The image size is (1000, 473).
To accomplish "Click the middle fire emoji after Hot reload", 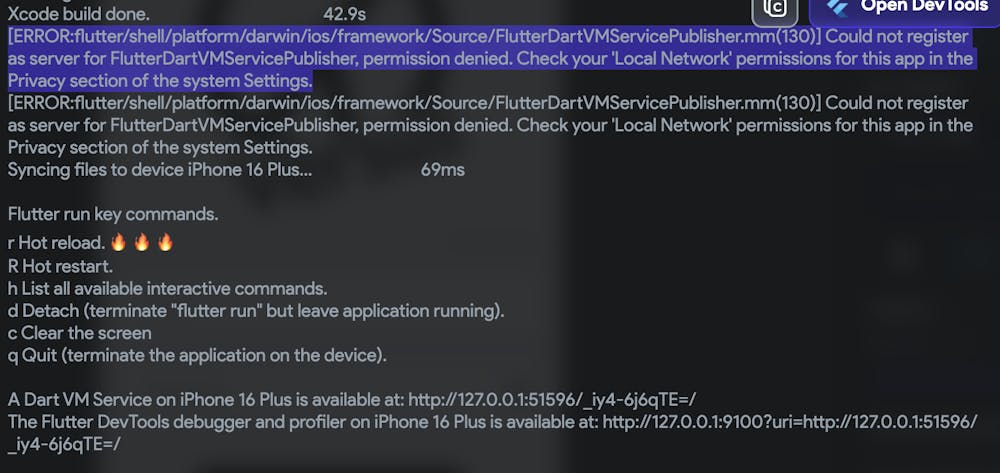I will (x=142, y=242).
